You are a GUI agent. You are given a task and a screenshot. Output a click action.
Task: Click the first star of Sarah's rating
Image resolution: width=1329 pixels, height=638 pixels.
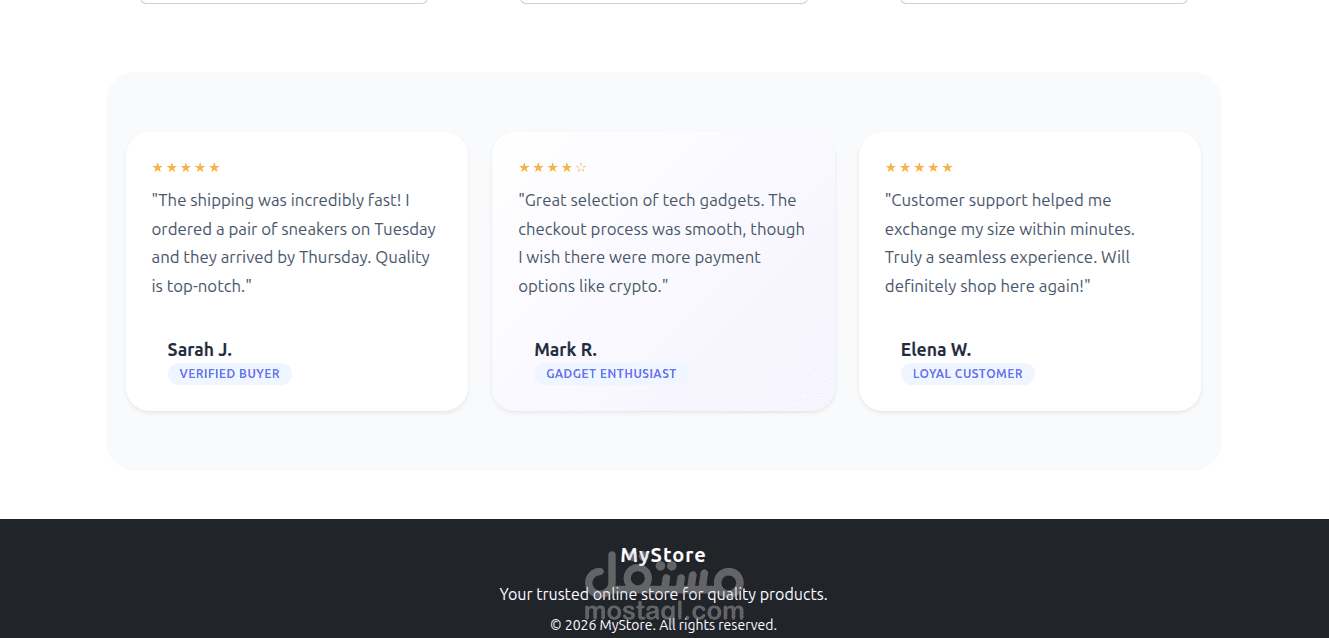pyautogui.click(x=157, y=167)
